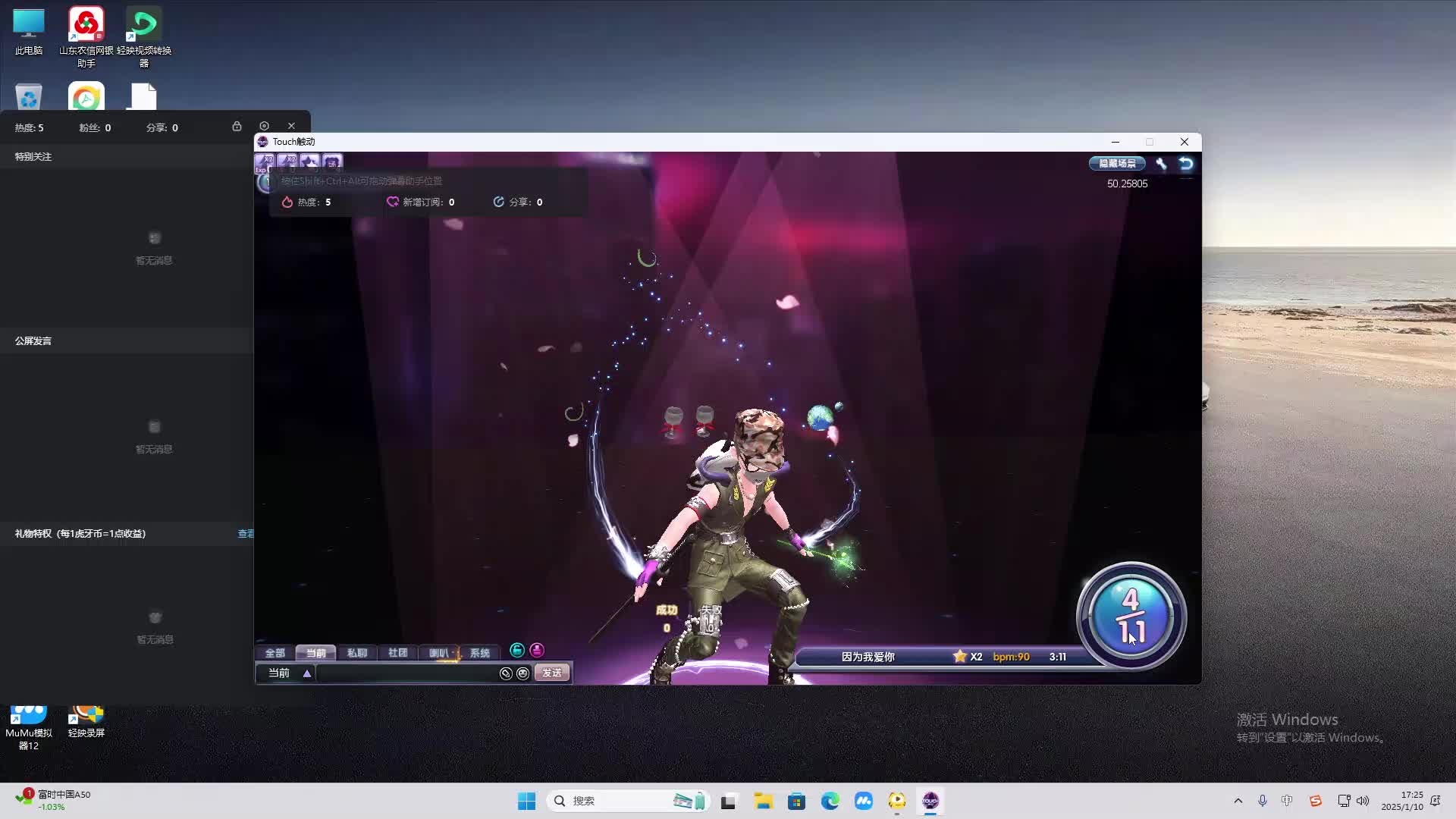
Task: Switch to the 系统 chat tab
Action: coord(479,653)
